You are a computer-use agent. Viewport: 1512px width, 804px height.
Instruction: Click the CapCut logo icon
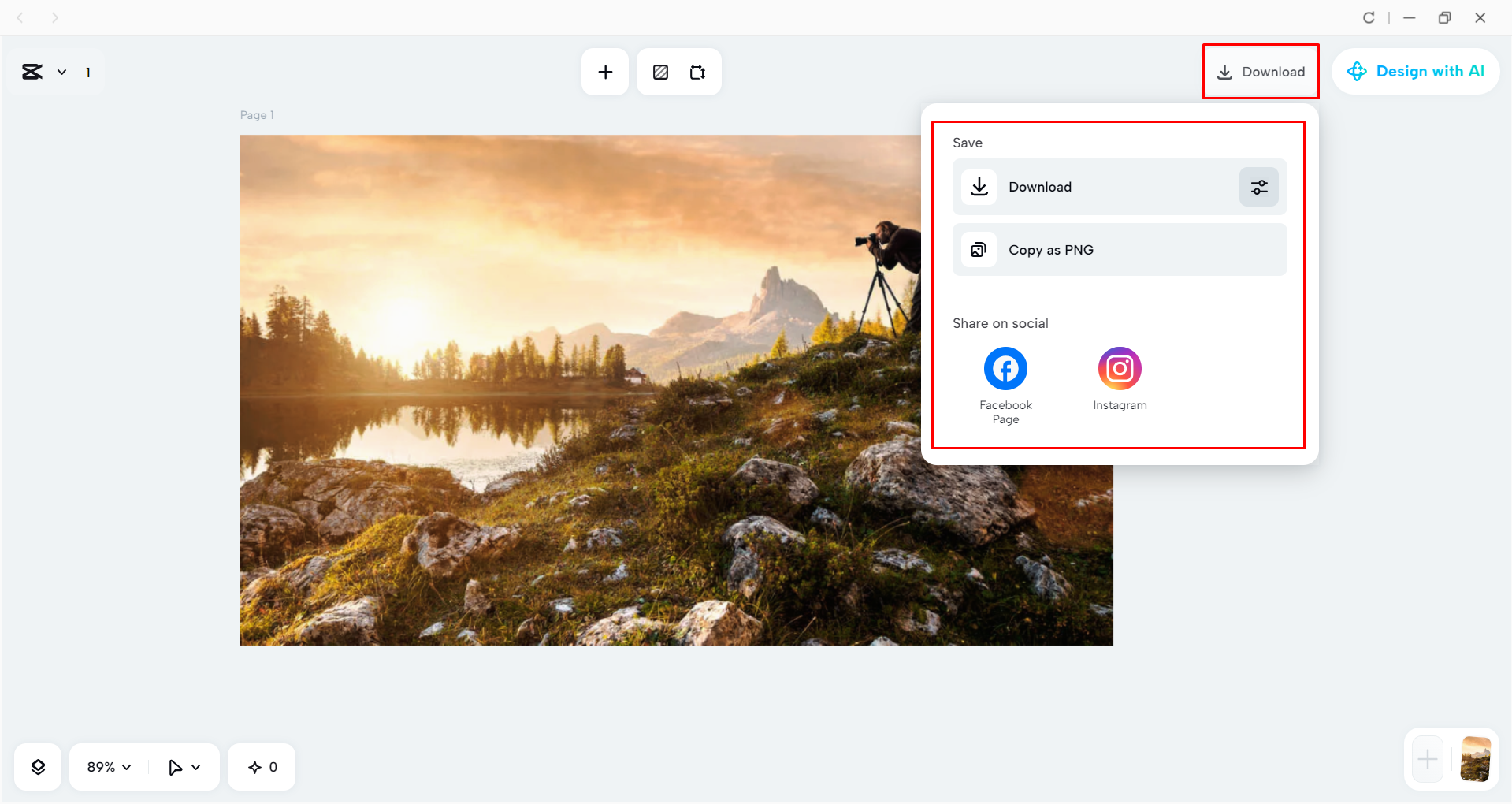32,71
